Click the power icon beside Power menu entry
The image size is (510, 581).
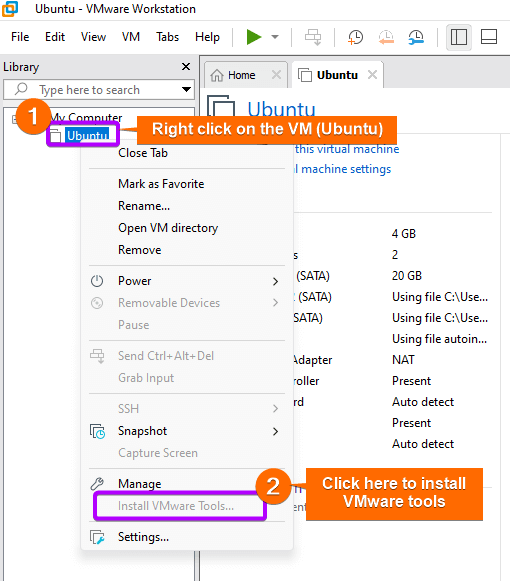(97, 281)
